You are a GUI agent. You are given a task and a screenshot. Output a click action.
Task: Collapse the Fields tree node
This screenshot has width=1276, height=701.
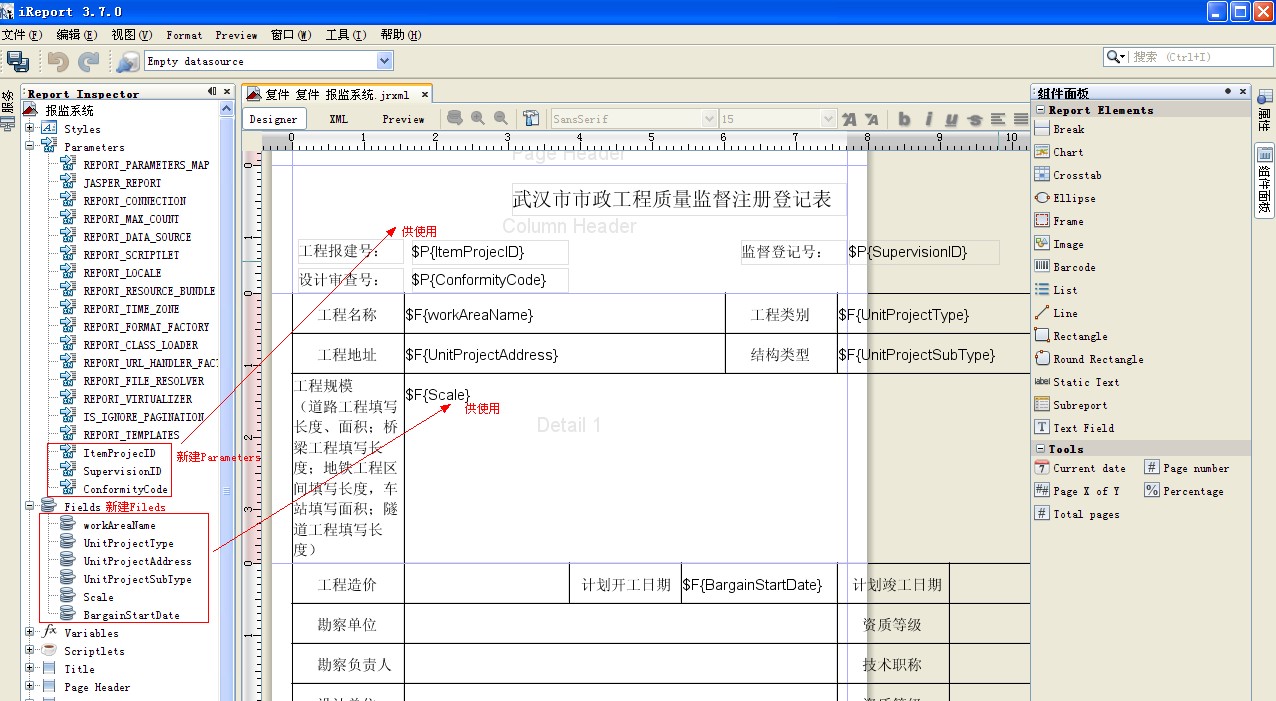[x=30, y=506]
